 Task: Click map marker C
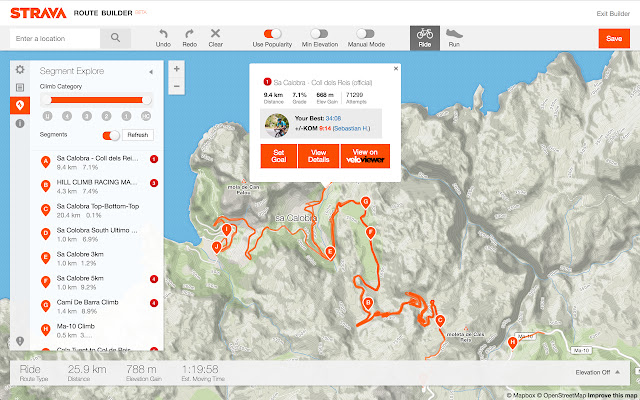point(440,320)
